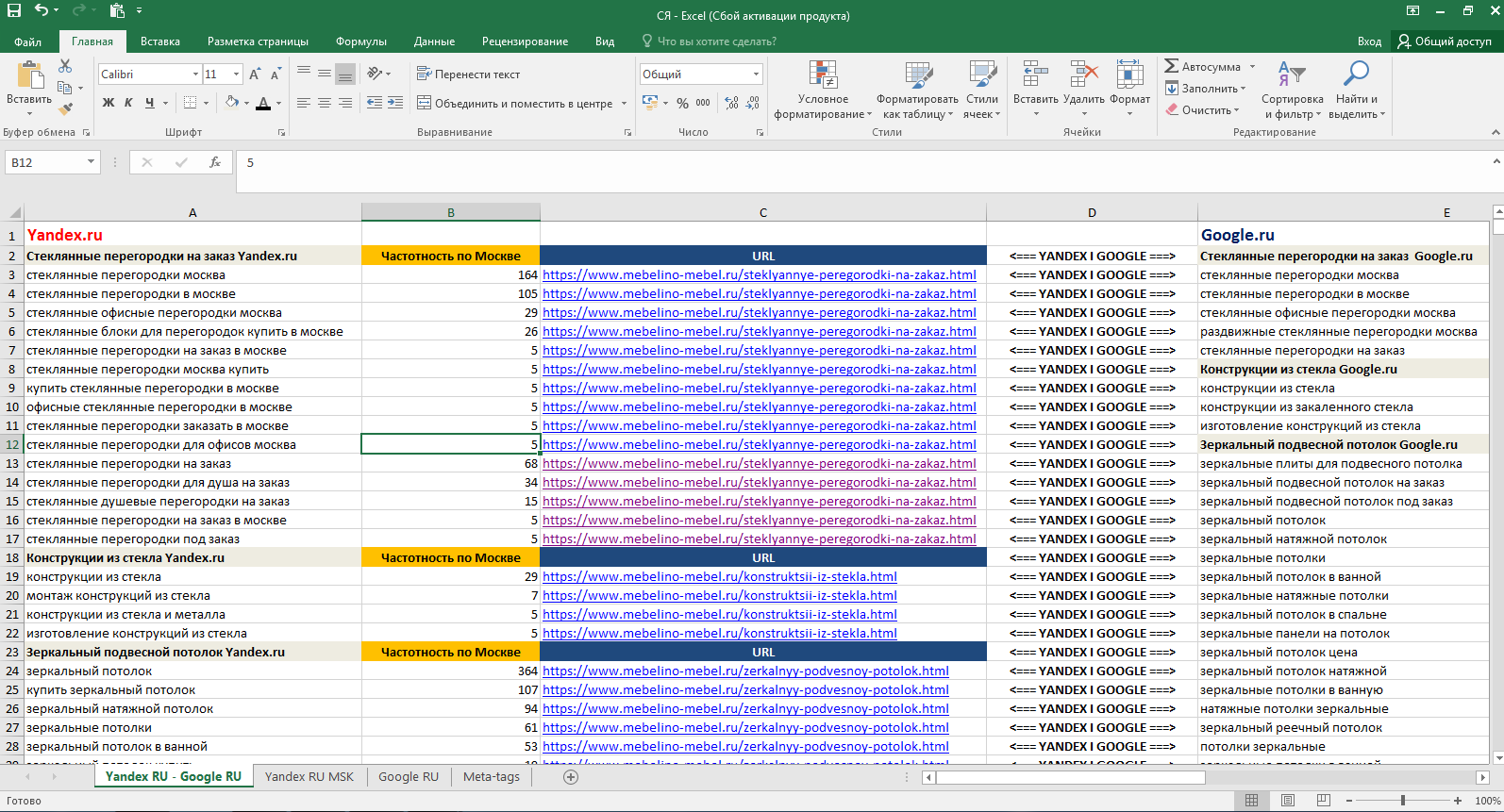Screen dimensions: 1504x812
Task: Toggle bold formatting (Ж)
Action: [x=109, y=103]
